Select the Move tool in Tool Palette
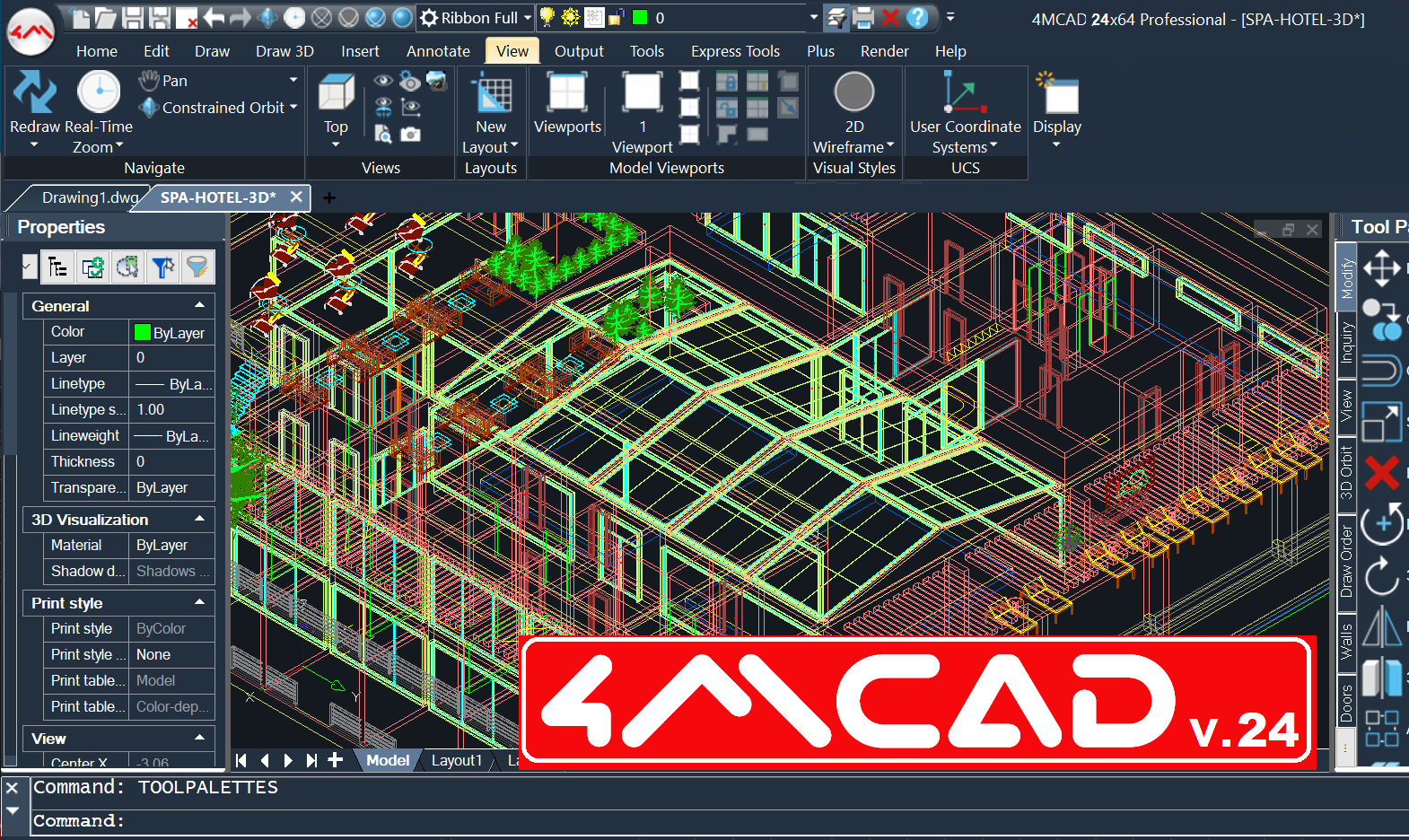 1381,267
